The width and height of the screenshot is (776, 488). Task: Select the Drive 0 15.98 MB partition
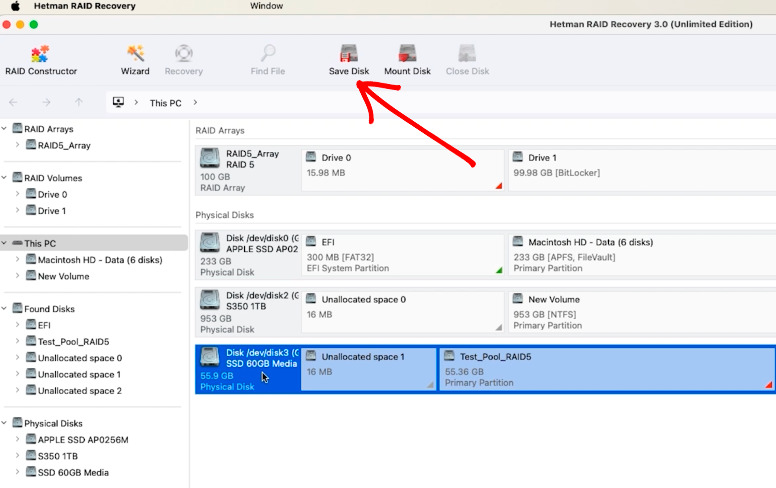pos(402,170)
